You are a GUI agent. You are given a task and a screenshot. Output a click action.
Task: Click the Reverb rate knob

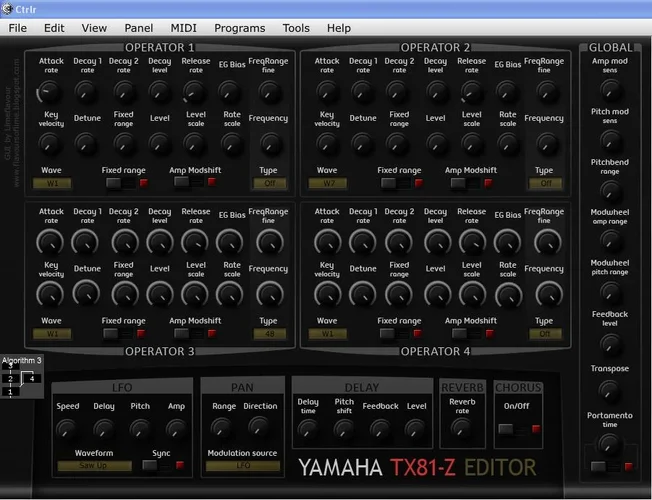tap(461, 427)
